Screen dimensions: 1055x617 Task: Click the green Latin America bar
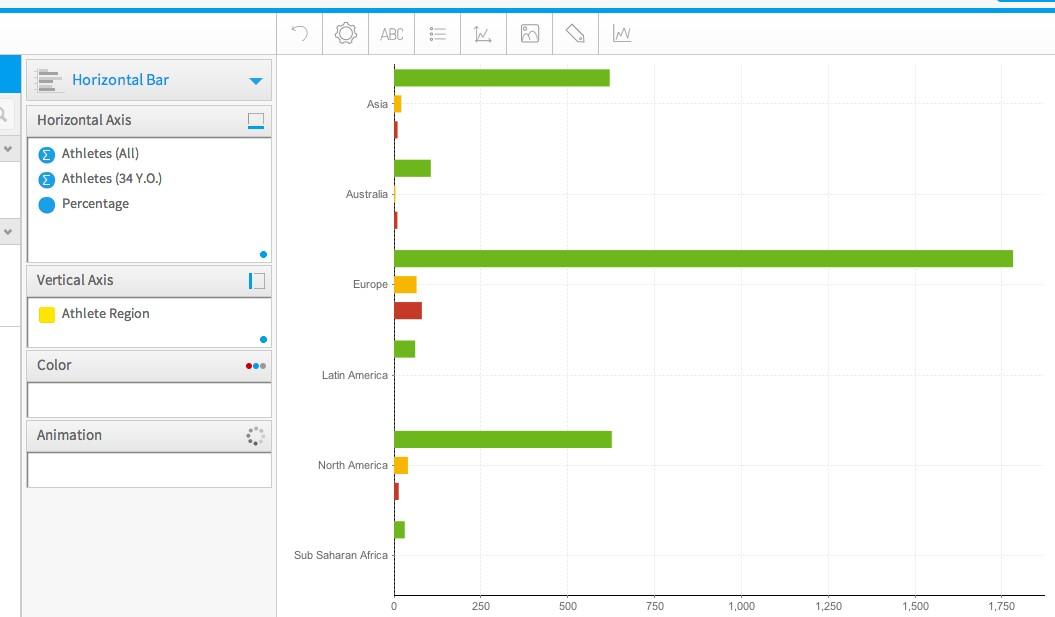405,349
